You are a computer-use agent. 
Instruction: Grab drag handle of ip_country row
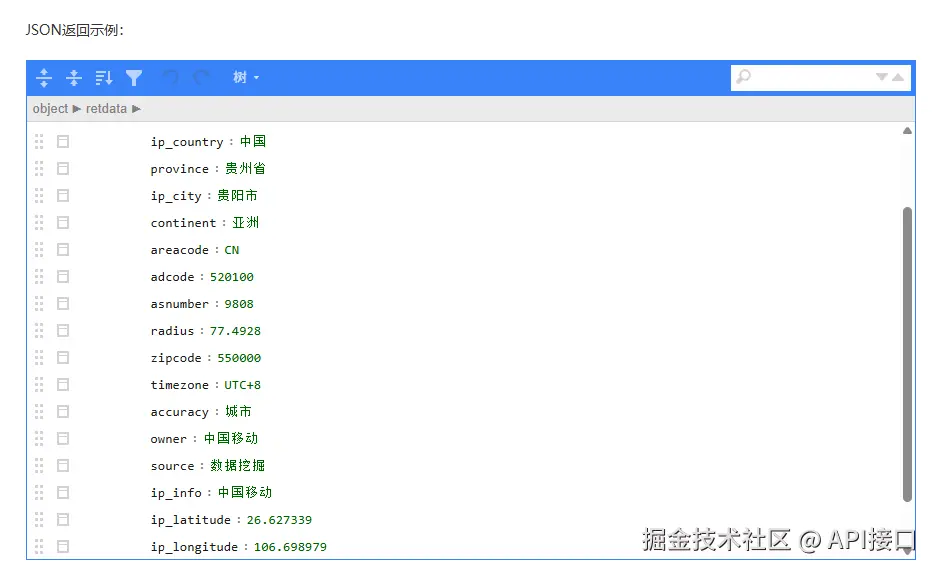(39, 142)
